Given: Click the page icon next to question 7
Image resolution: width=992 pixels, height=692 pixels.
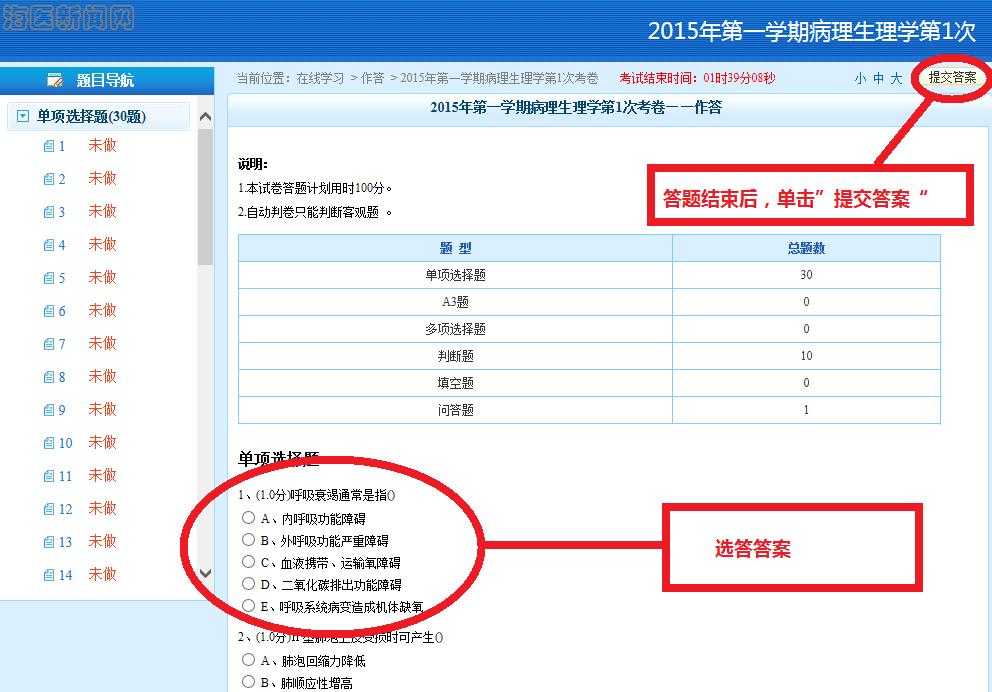Looking at the screenshot, I should (x=48, y=344).
